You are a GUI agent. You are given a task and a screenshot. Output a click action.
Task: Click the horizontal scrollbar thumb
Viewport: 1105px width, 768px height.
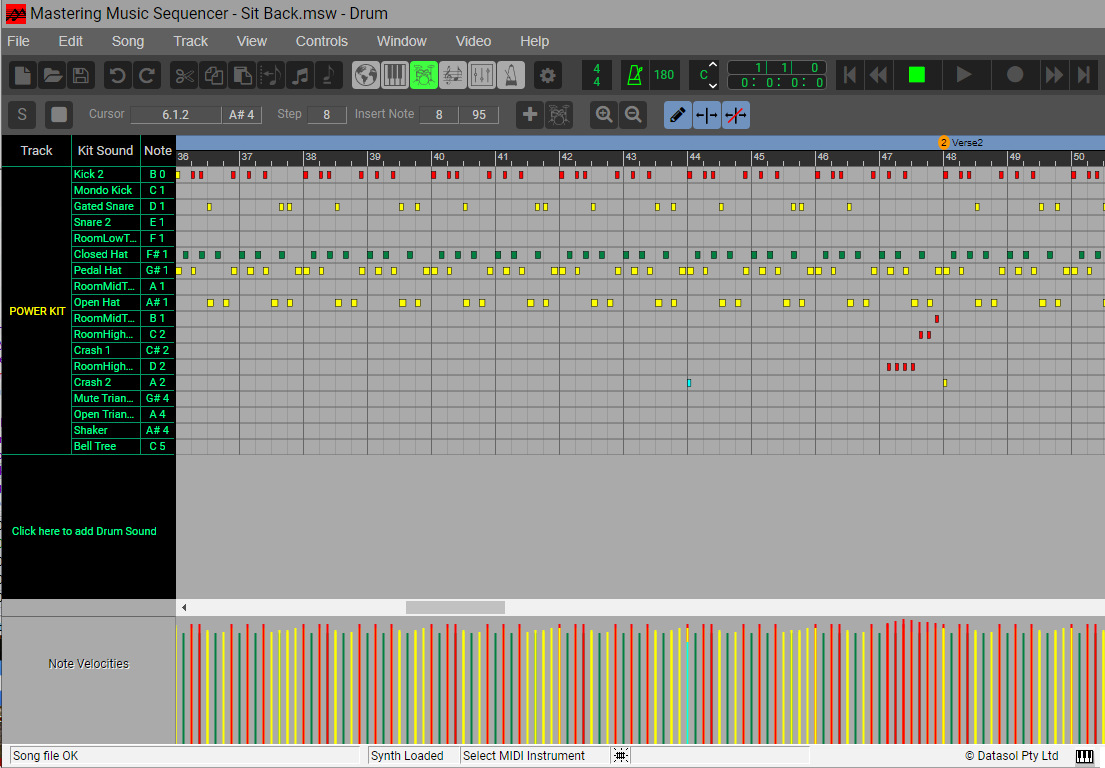pyautogui.click(x=455, y=607)
